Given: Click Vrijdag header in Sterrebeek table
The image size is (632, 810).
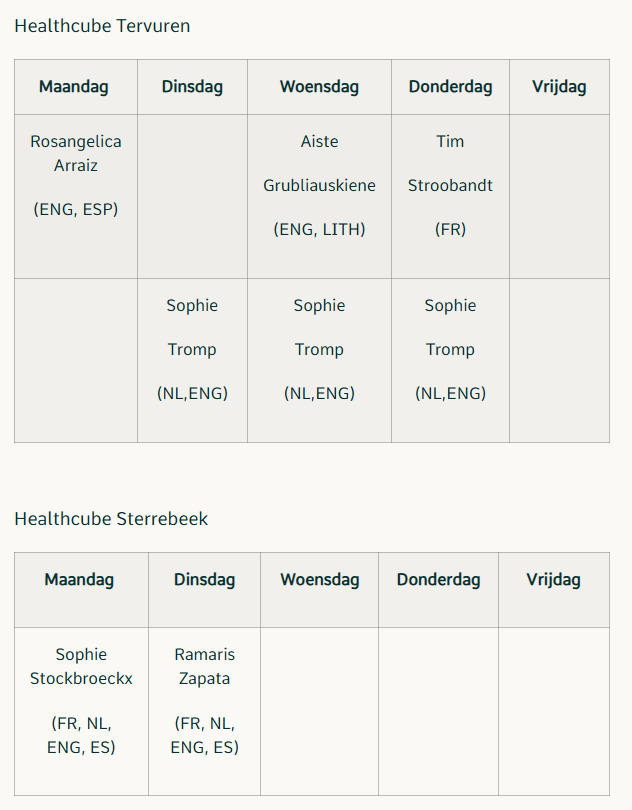Looking at the screenshot, I should (554, 590).
